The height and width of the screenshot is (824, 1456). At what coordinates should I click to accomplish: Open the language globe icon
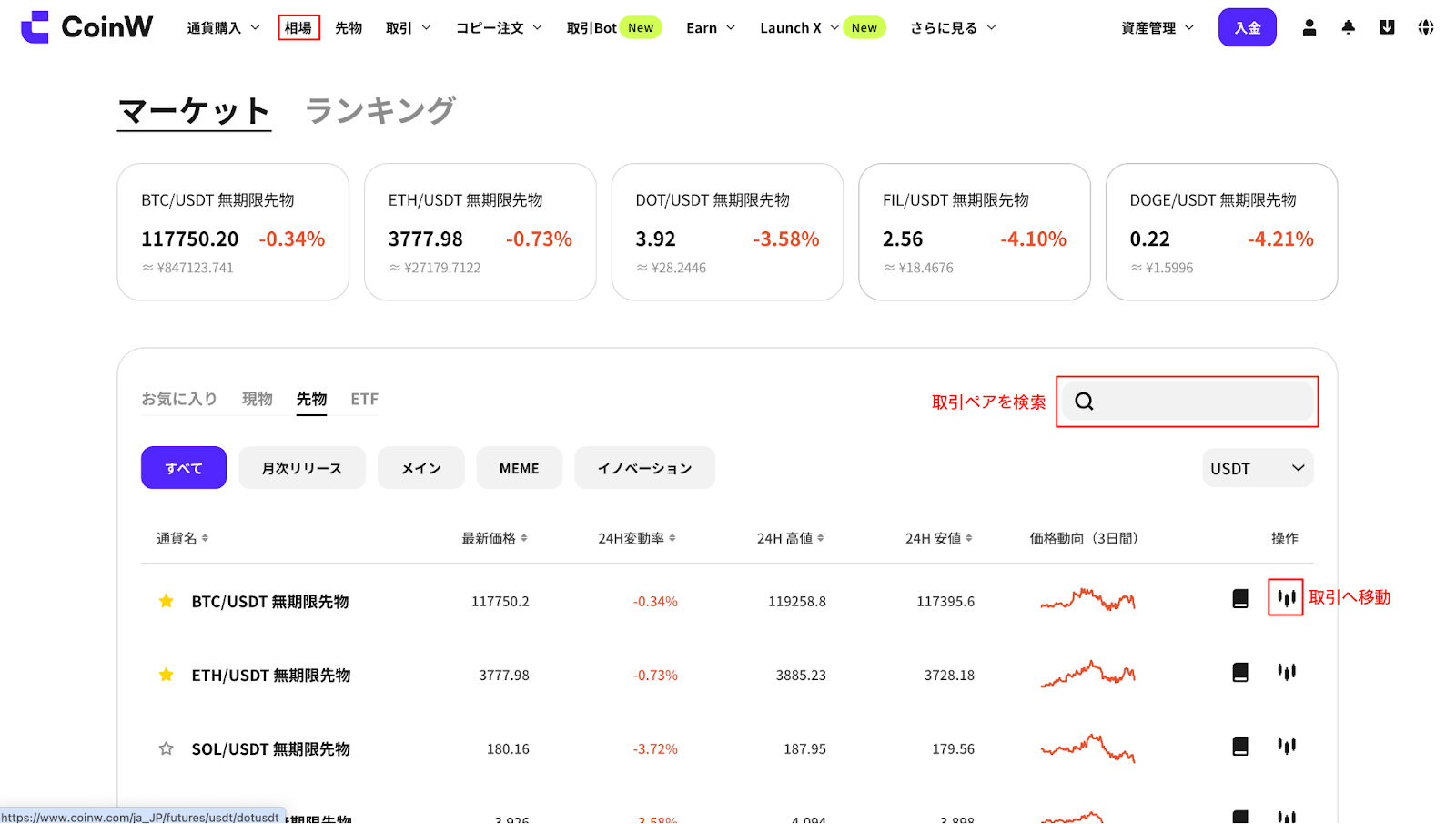point(1426,27)
